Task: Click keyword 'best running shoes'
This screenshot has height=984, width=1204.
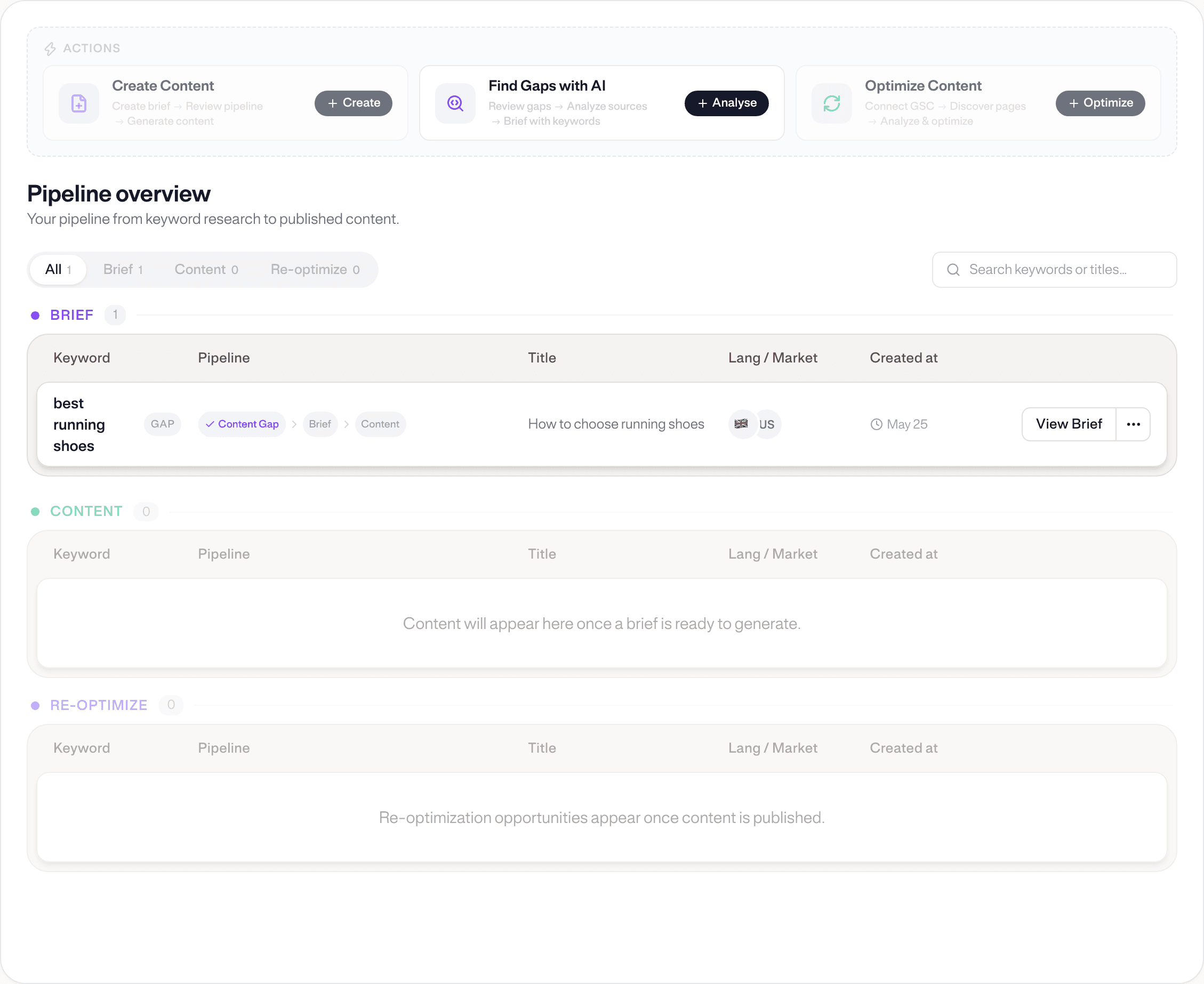Action: 79,424
